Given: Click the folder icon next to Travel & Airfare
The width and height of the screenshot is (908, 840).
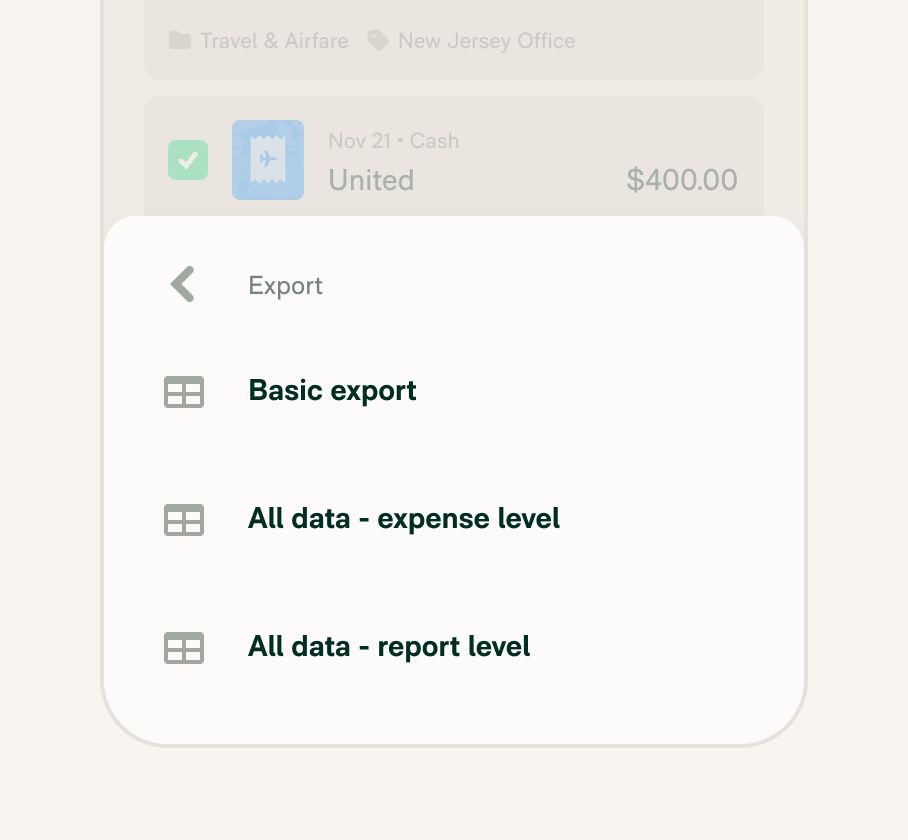Looking at the screenshot, I should (x=180, y=41).
